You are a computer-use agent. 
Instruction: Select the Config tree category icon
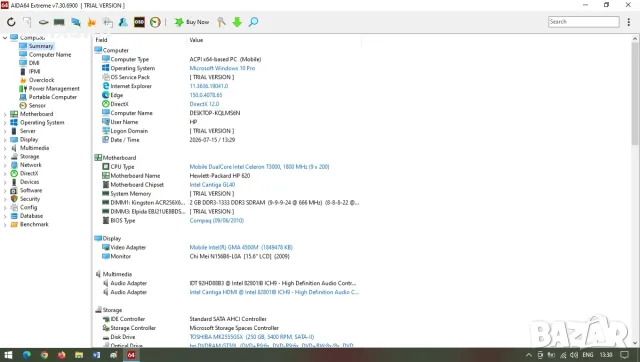click(14, 207)
